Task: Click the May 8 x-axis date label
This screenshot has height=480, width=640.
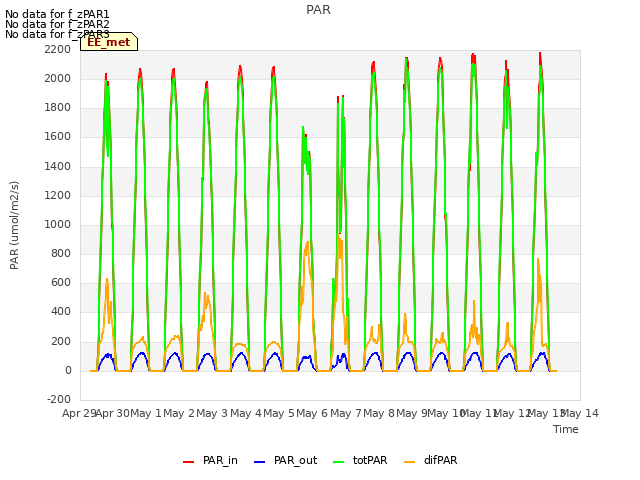Action: (x=379, y=413)
